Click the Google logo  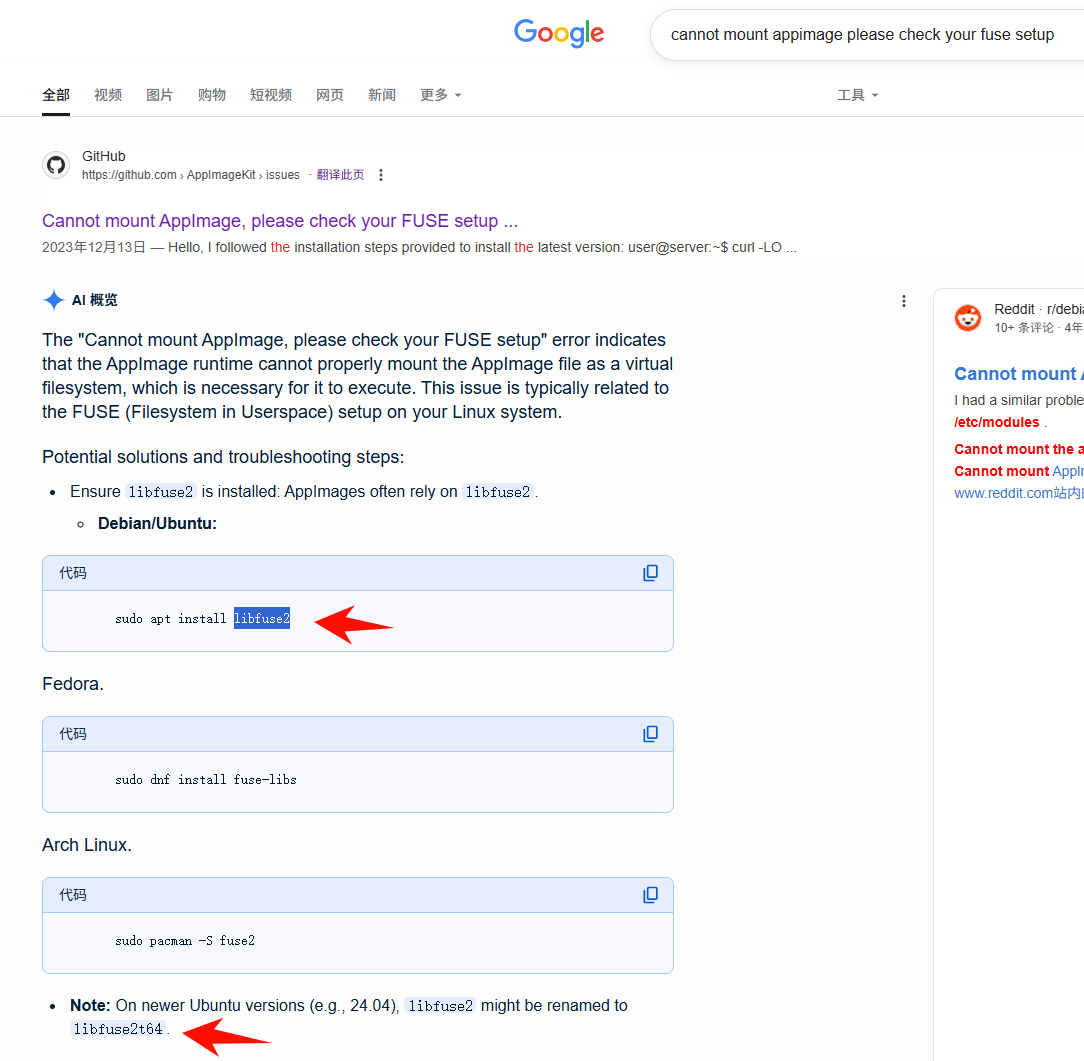pyautogui.click(x=559, y=33)
